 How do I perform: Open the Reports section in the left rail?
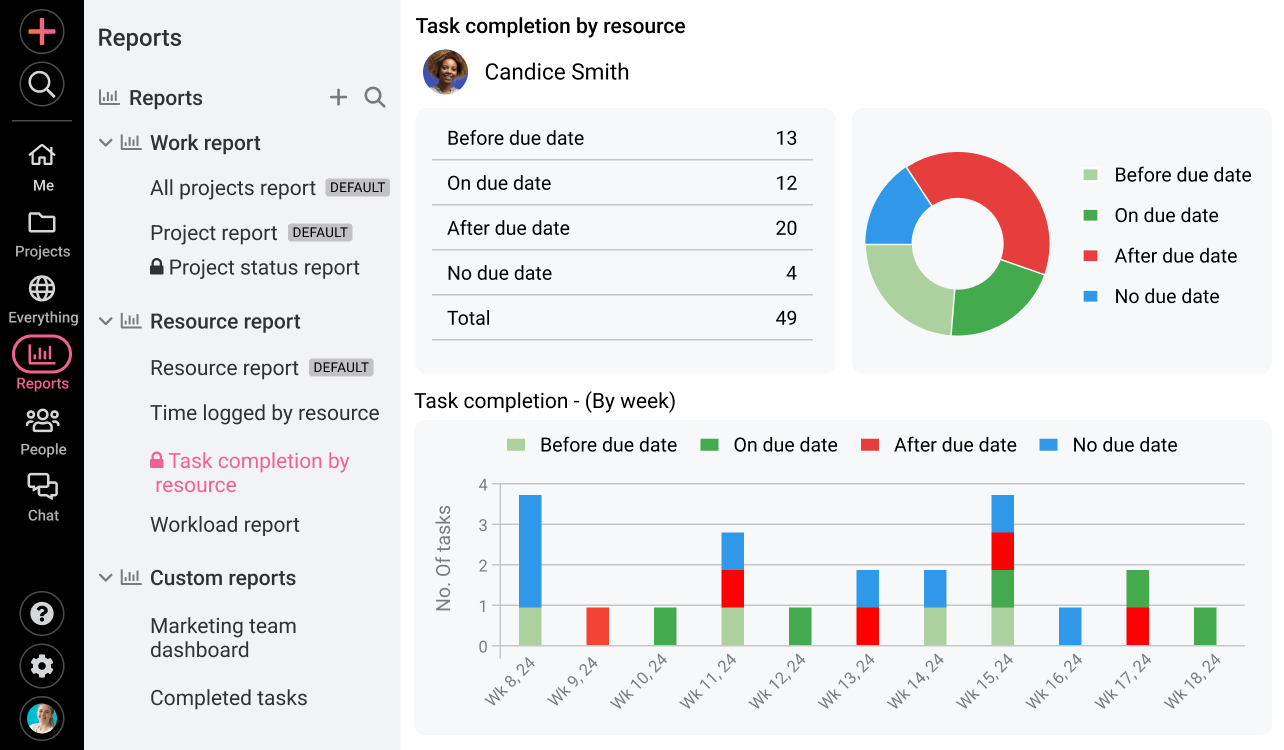(x=41, y=358)
